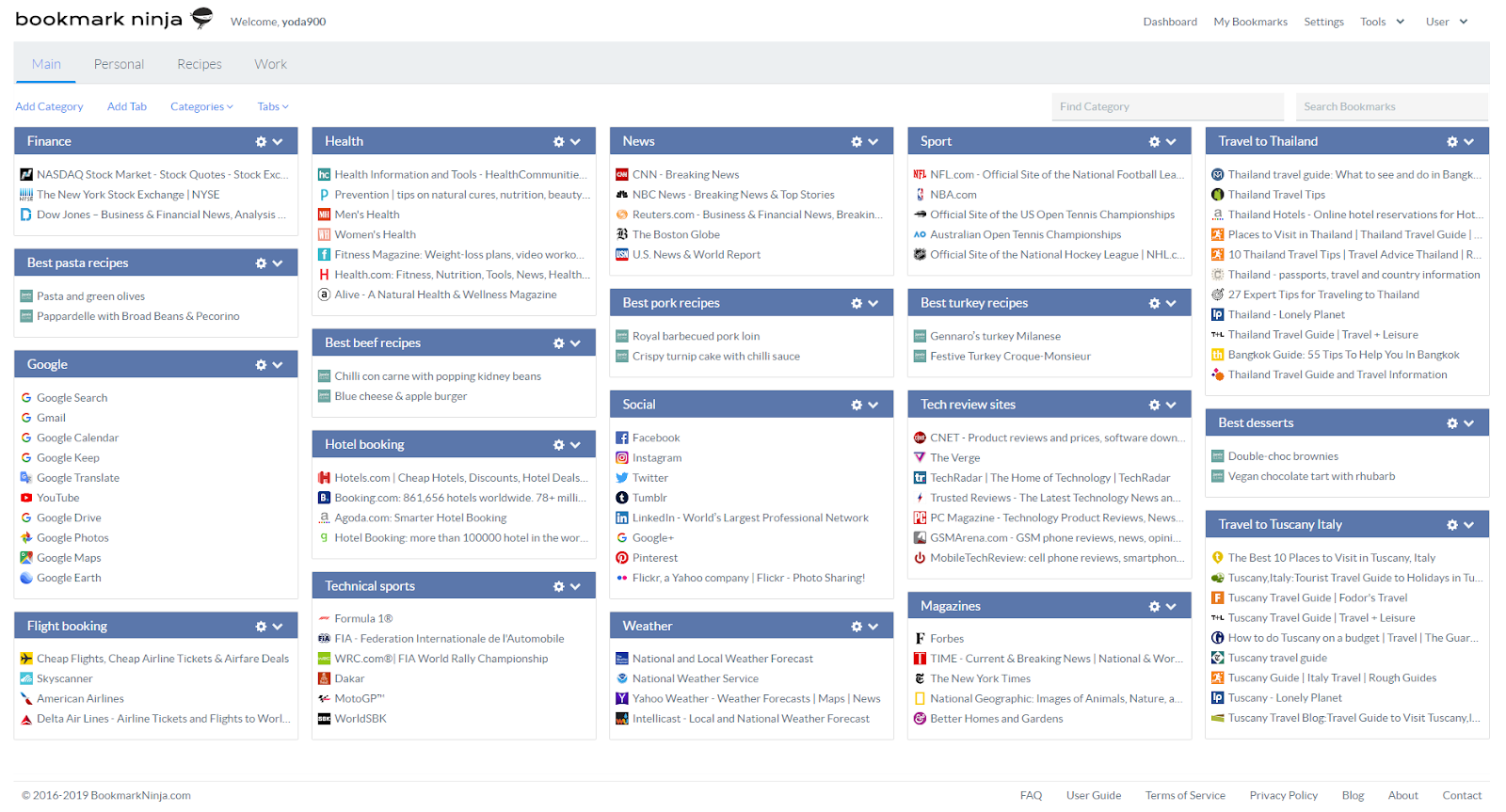Open the Google category gear settings
Viewport: 1506px width, 812px height.
[261, 365]
